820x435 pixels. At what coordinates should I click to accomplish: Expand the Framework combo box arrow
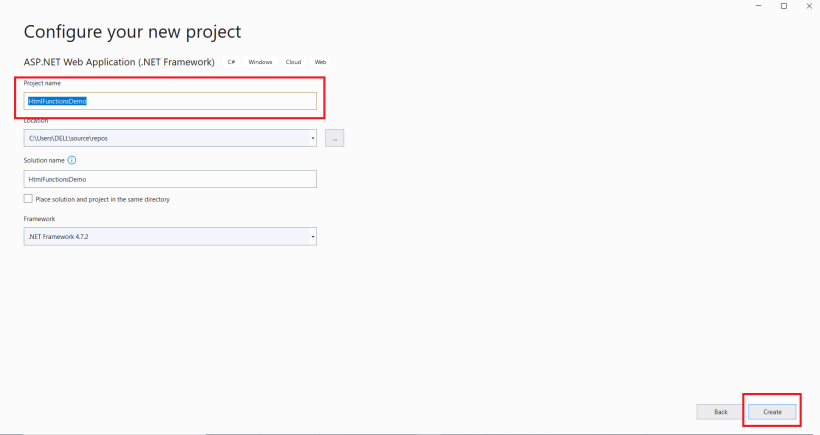point(313,237)
